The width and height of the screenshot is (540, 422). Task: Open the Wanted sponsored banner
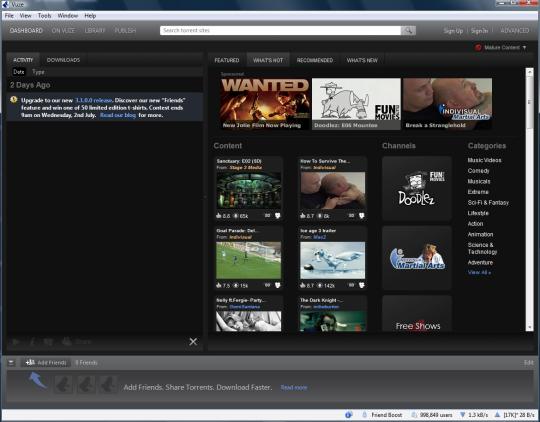(265, 104)
